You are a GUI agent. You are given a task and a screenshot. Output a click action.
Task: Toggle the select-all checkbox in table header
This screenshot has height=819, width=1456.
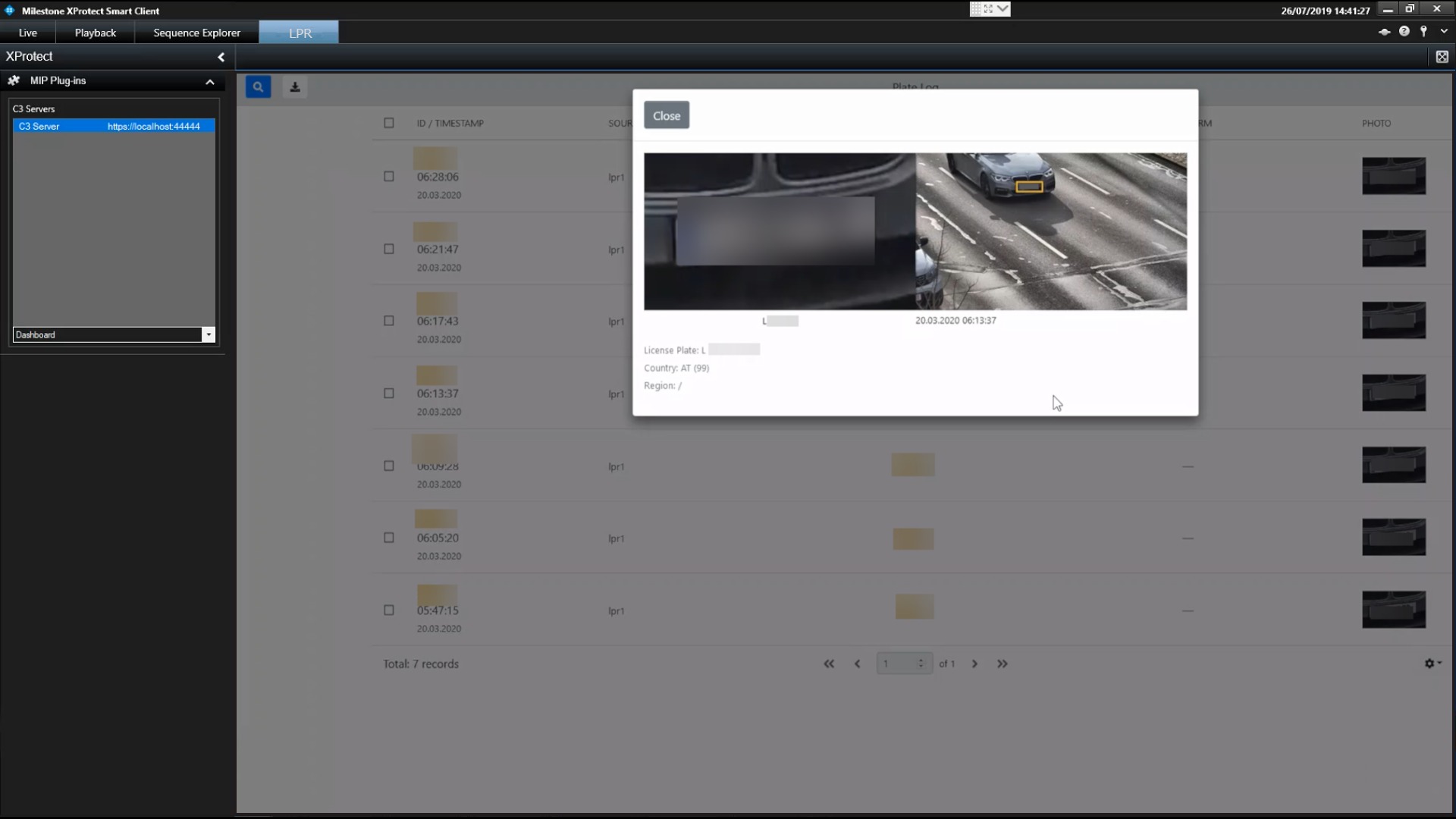tap(389, 123)
